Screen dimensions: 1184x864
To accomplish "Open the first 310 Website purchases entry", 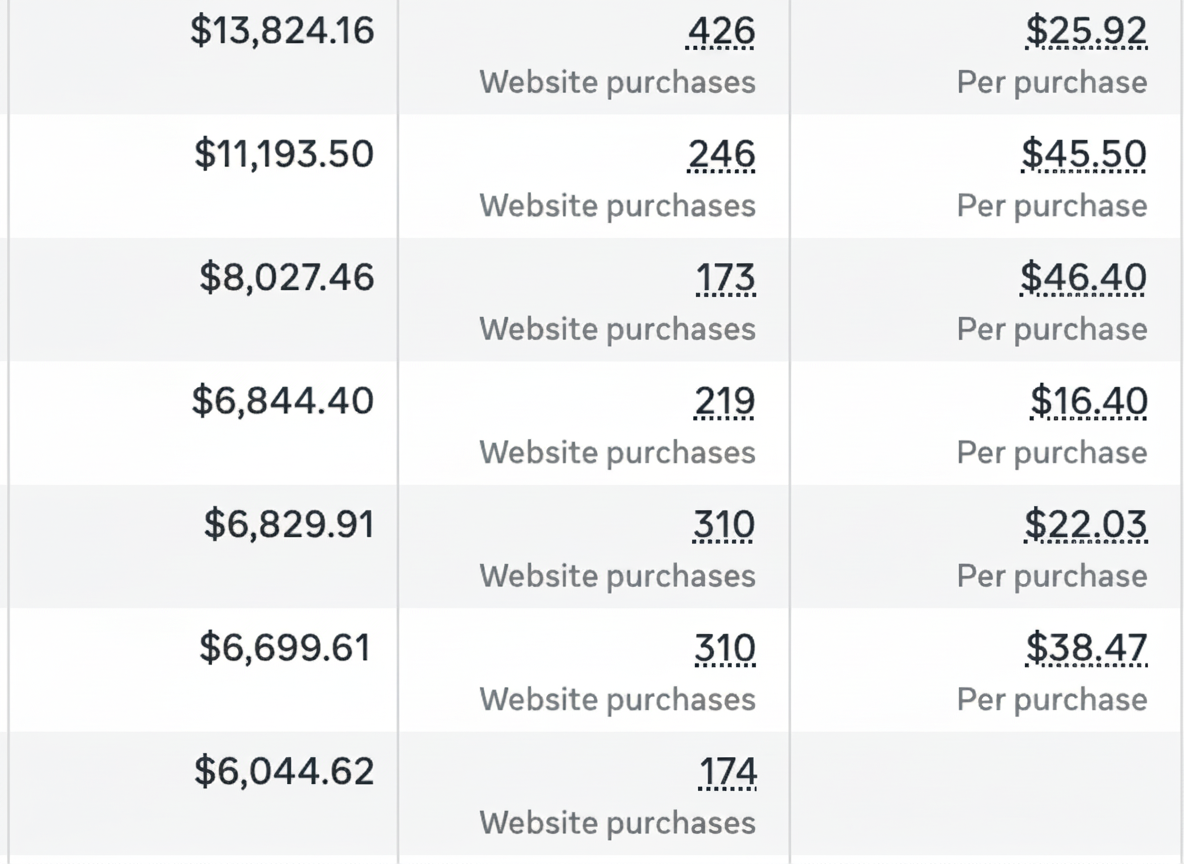I will click(723, 524).
